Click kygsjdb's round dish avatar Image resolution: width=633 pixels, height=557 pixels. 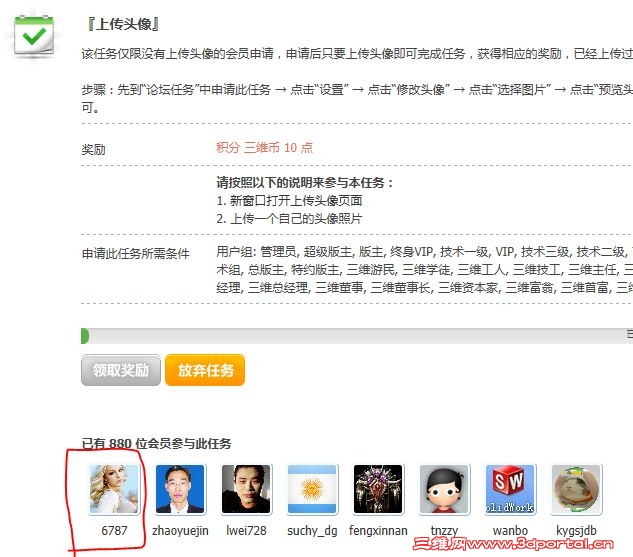(x=576, y=489)
